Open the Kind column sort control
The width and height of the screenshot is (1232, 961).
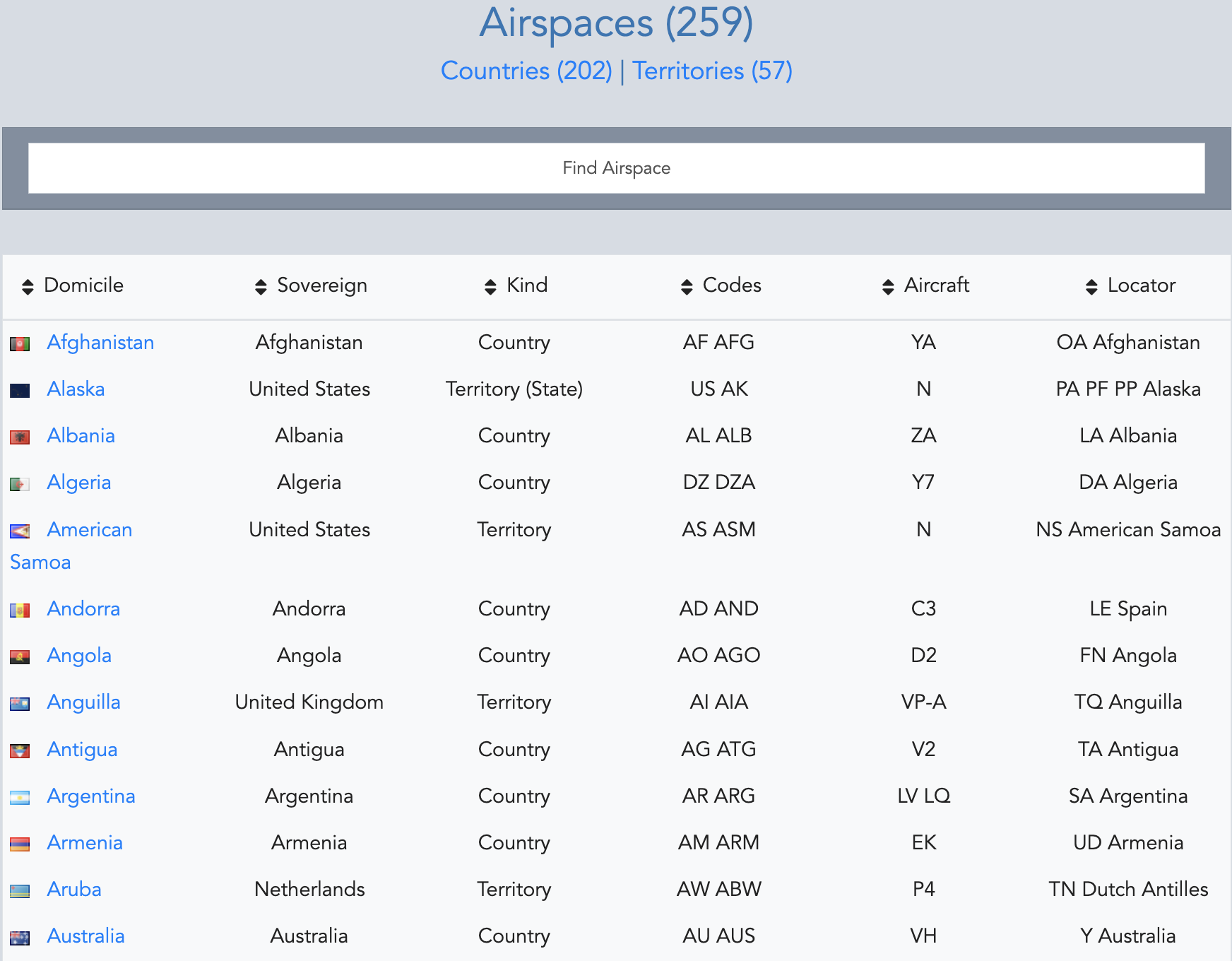coord(489,285)
